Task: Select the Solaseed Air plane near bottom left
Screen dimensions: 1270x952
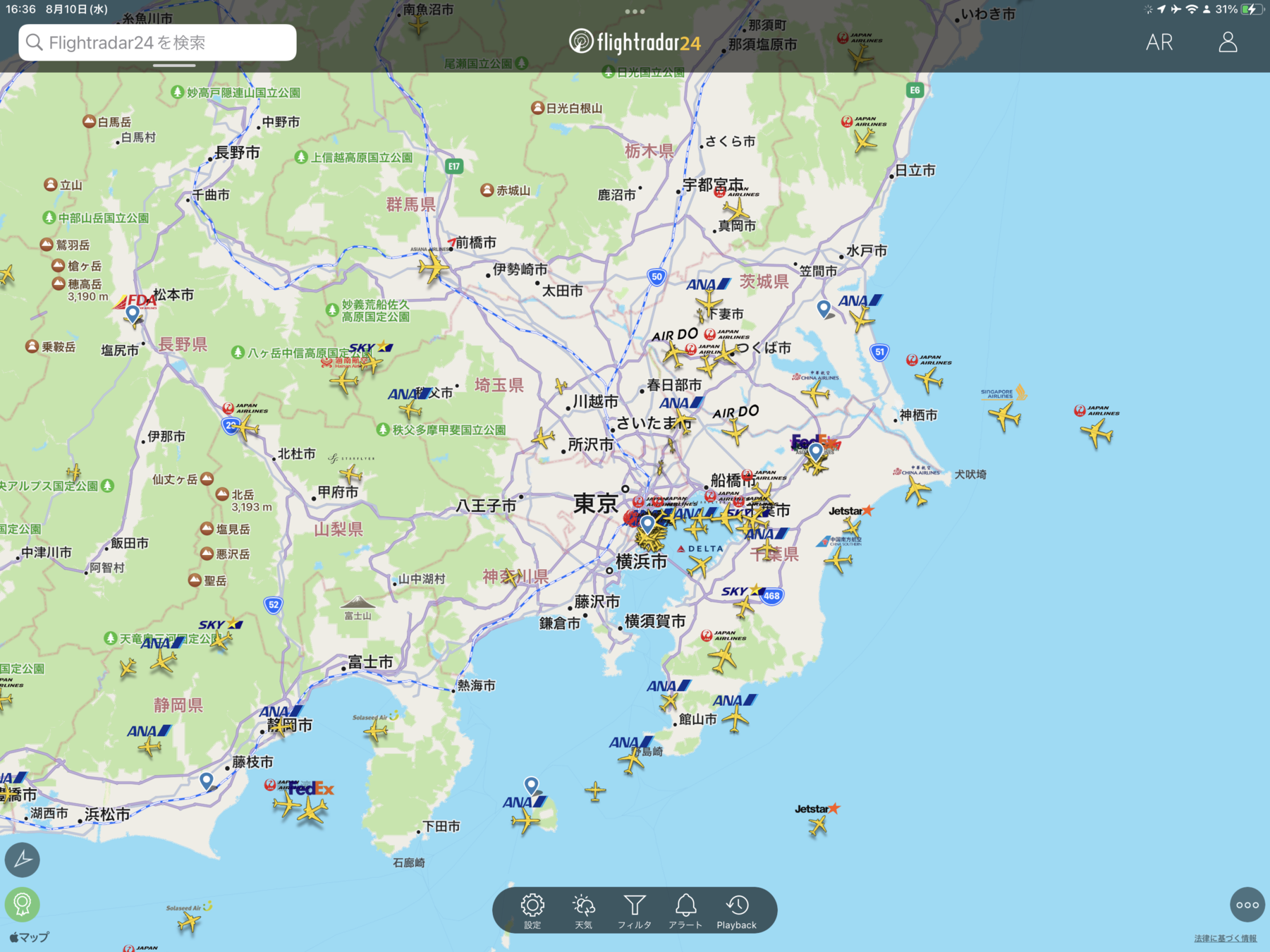Action: coord(189,922)
